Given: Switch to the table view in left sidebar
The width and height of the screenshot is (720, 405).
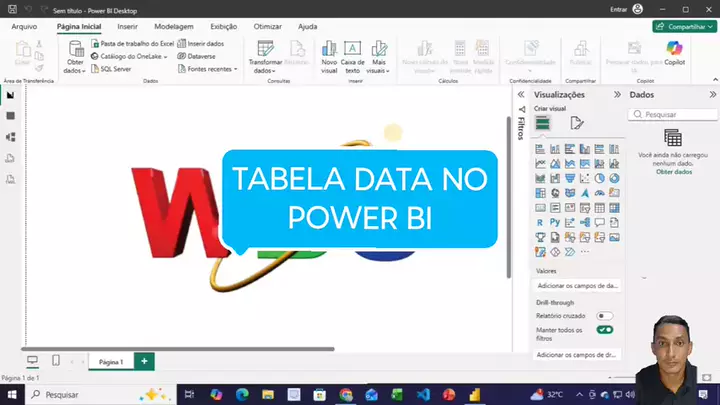Looking at the screenshot, I should [x=10, y=116].
